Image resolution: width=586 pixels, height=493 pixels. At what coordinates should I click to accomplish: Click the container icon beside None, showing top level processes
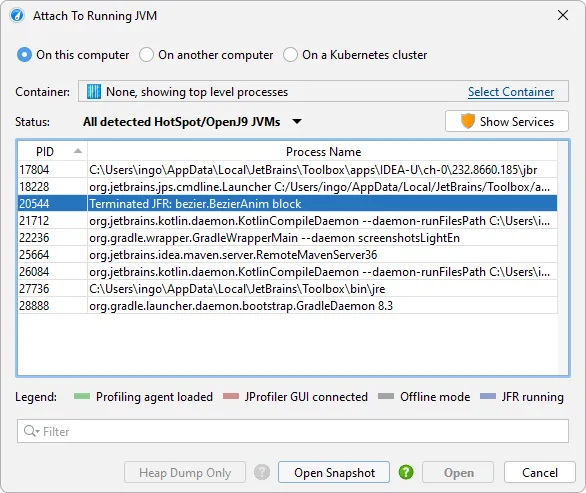tap(94, 92)
